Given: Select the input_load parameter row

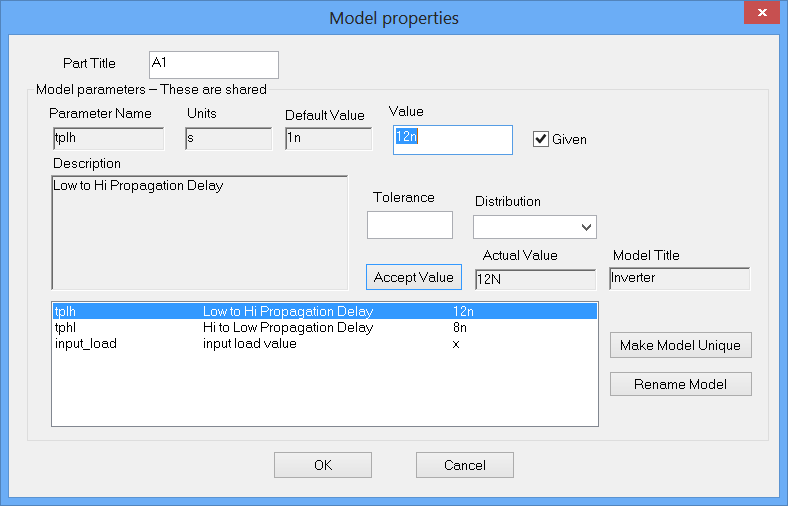Looking at the screenshot, I should click(x=324, y=344).
